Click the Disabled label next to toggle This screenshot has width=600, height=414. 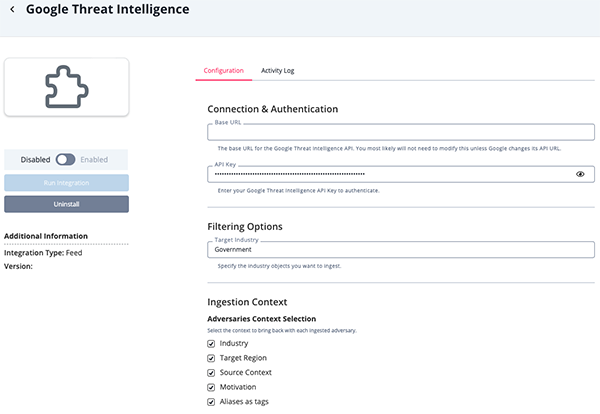pyautogui.click(x=35, y=160)
